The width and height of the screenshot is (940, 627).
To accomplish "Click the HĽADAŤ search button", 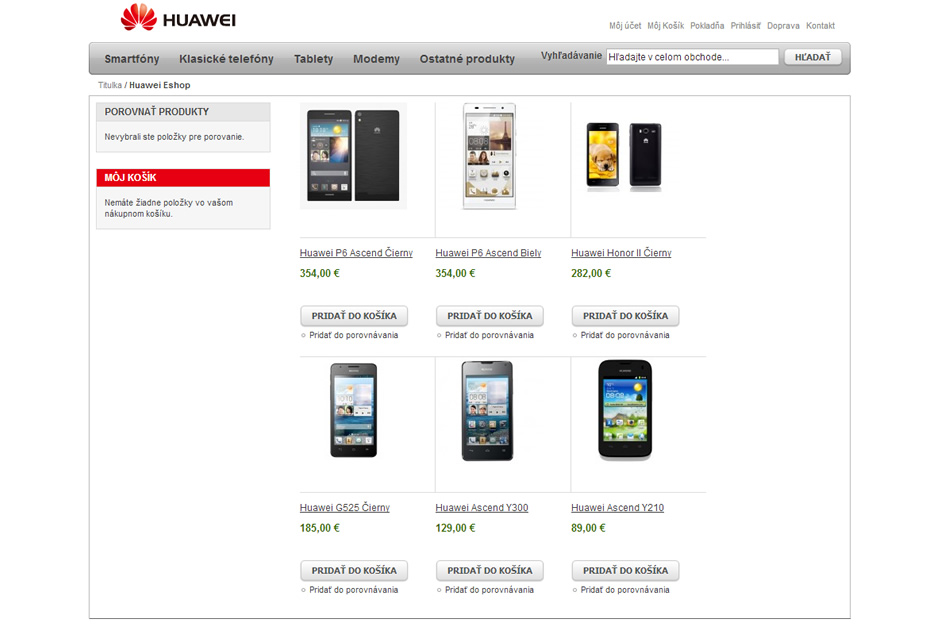I will [x=812, y=57].
